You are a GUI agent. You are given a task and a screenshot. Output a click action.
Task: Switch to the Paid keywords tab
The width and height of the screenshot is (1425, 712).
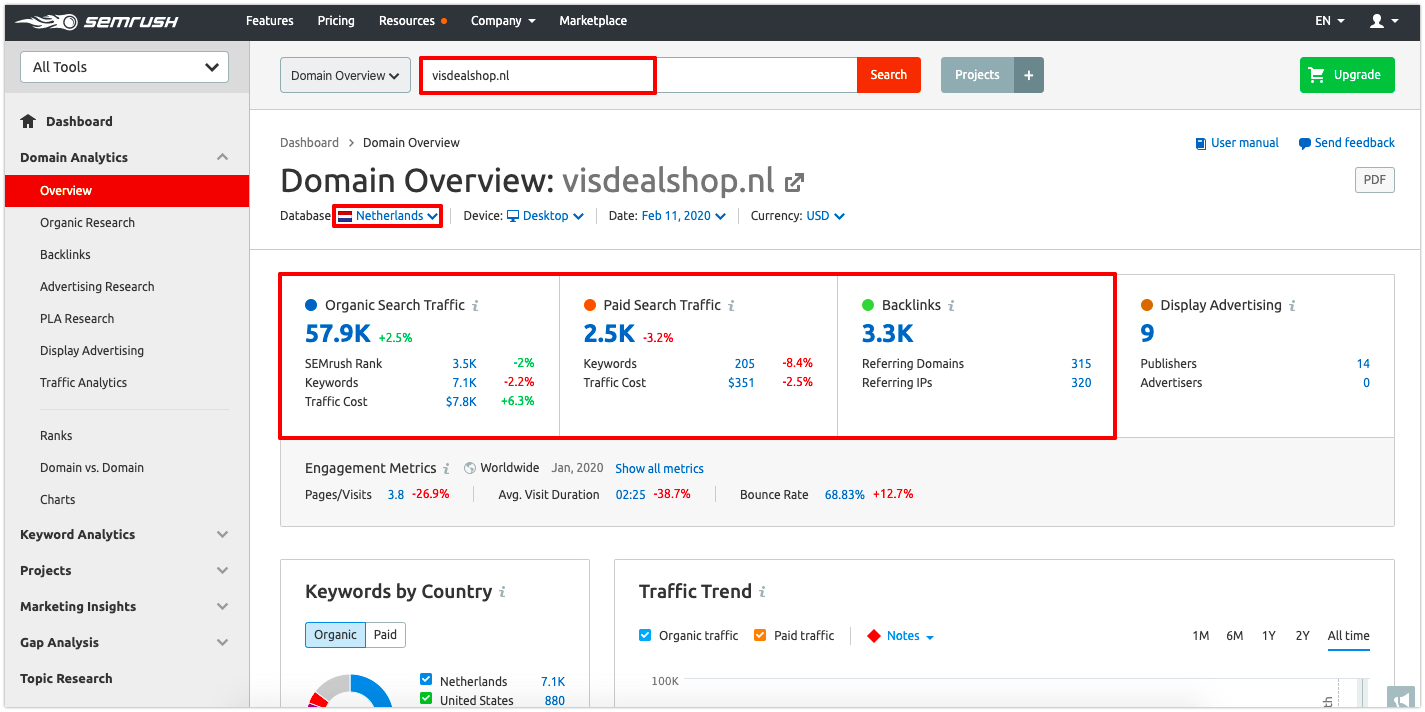[x=385, y=634]
